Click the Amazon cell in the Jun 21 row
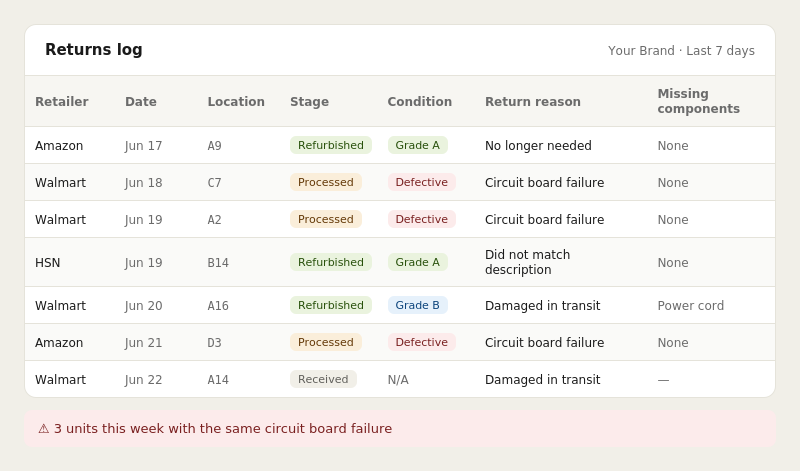 [x=59, y=342]
